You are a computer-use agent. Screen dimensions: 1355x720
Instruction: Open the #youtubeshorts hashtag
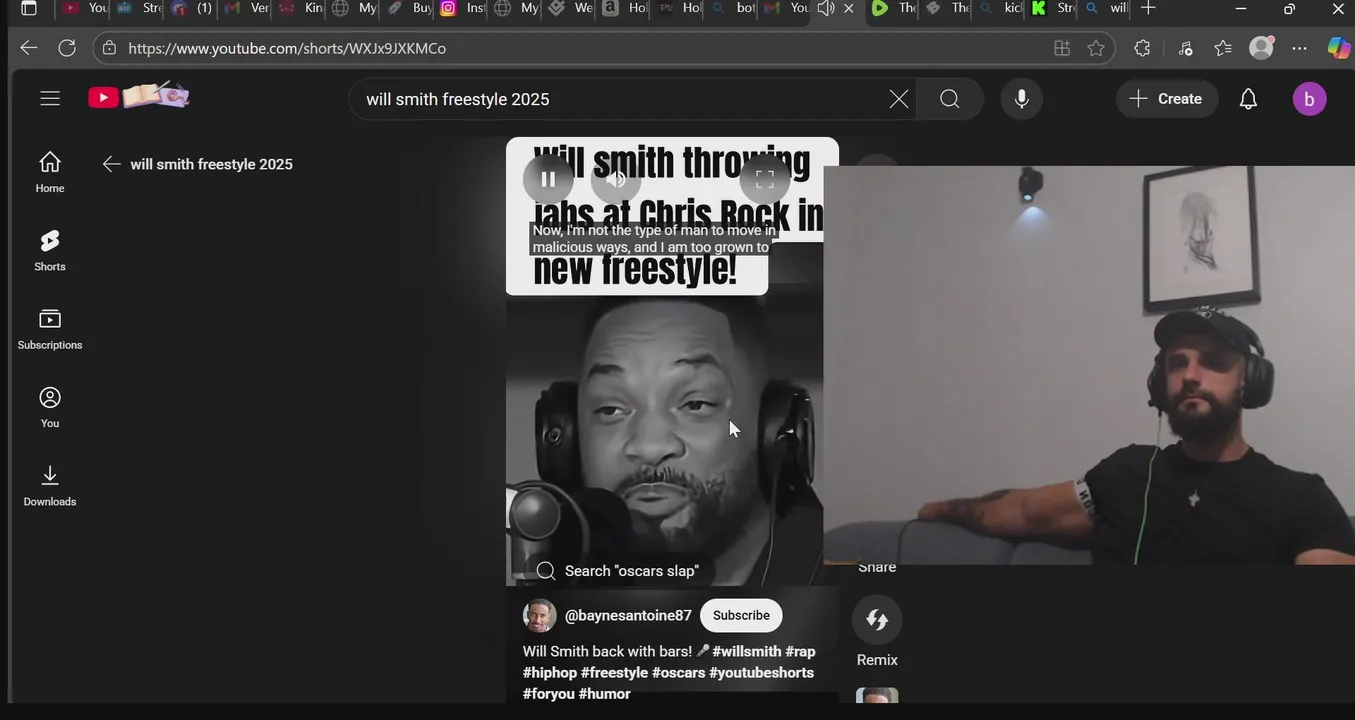coord(761,673)
